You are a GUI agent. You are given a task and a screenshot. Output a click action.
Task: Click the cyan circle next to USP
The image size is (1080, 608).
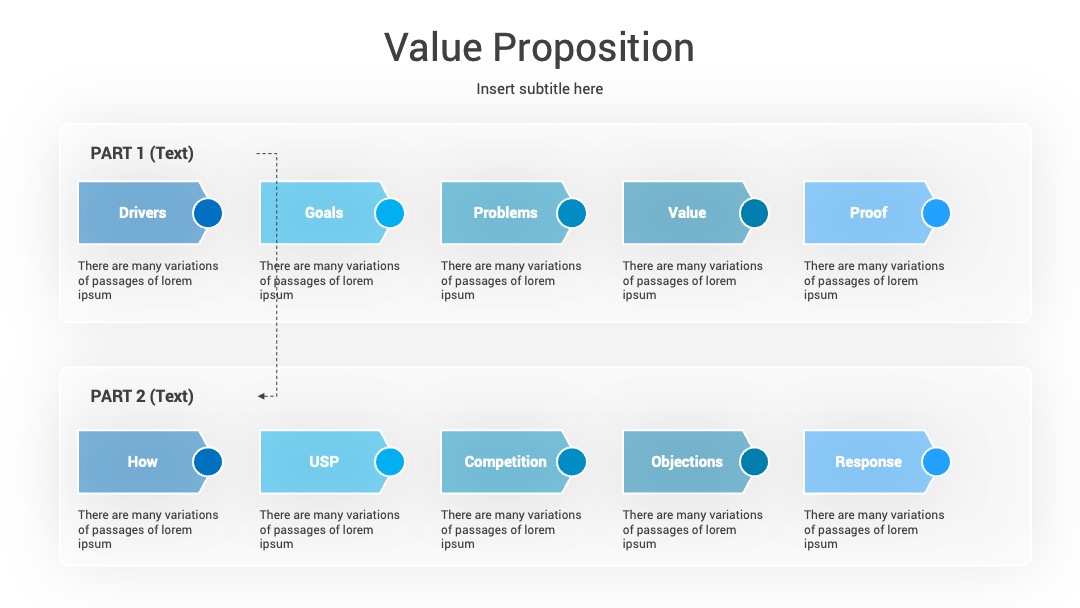pos(389,462)
